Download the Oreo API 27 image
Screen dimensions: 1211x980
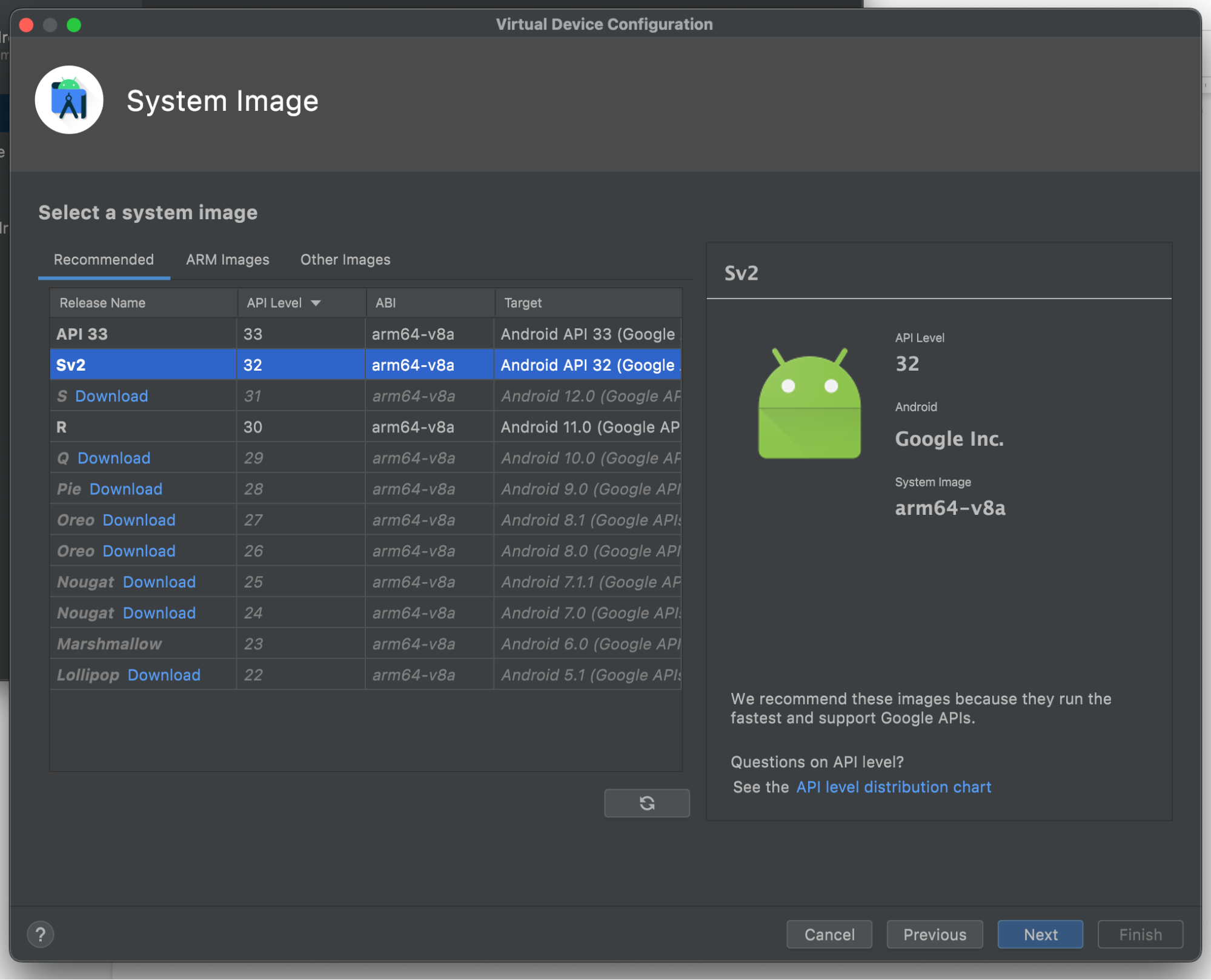click(x=138, y=520)
